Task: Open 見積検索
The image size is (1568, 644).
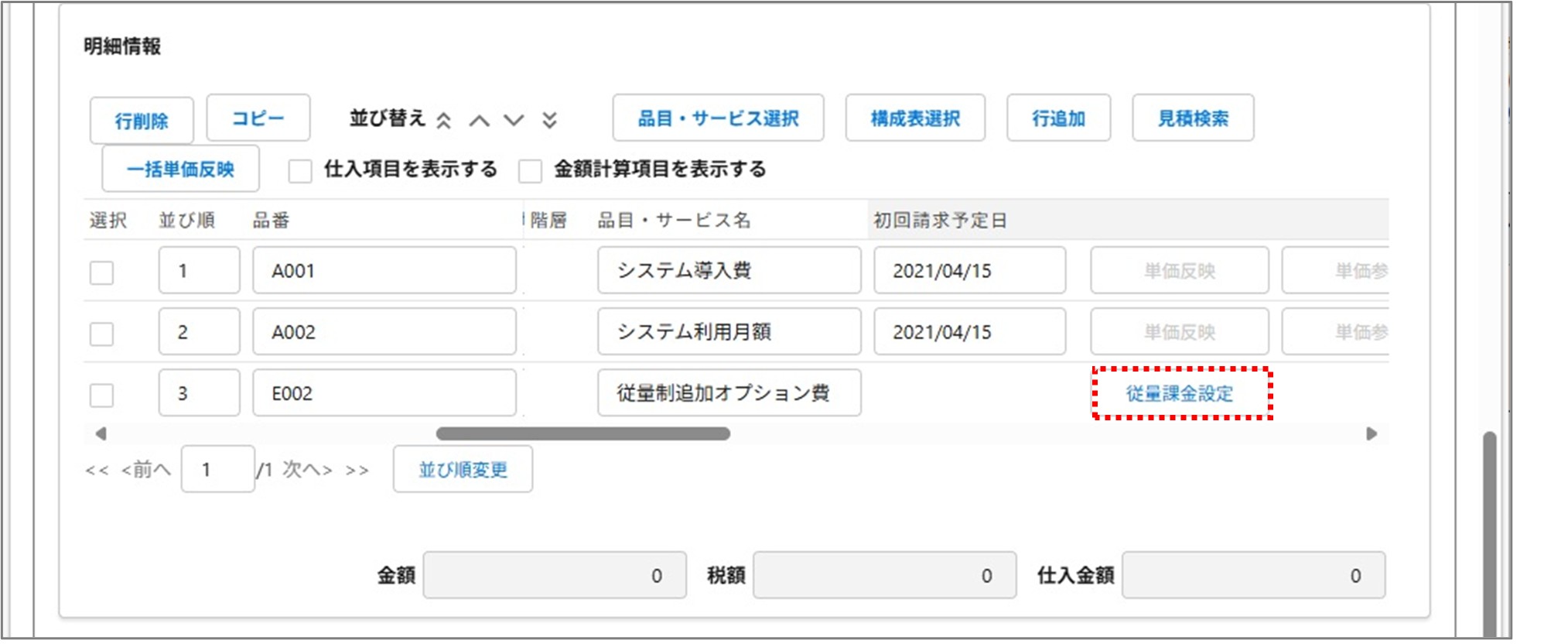Action: pos(1193,118)
